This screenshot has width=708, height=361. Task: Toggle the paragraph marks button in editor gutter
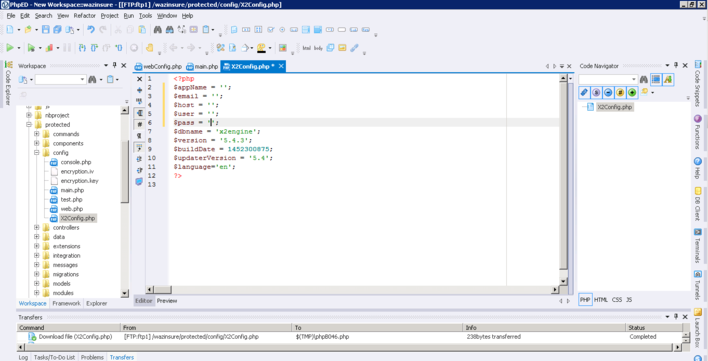[139, 135]
